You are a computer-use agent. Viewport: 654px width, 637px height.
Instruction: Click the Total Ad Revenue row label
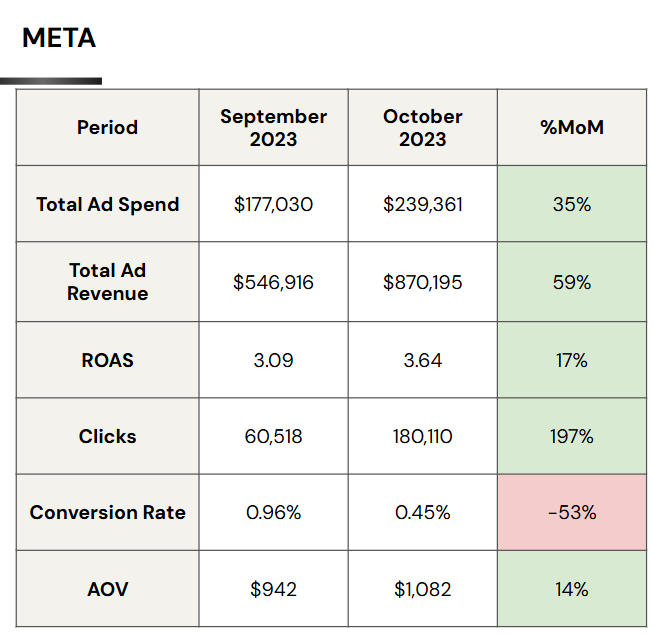click(x=108, y=282)
